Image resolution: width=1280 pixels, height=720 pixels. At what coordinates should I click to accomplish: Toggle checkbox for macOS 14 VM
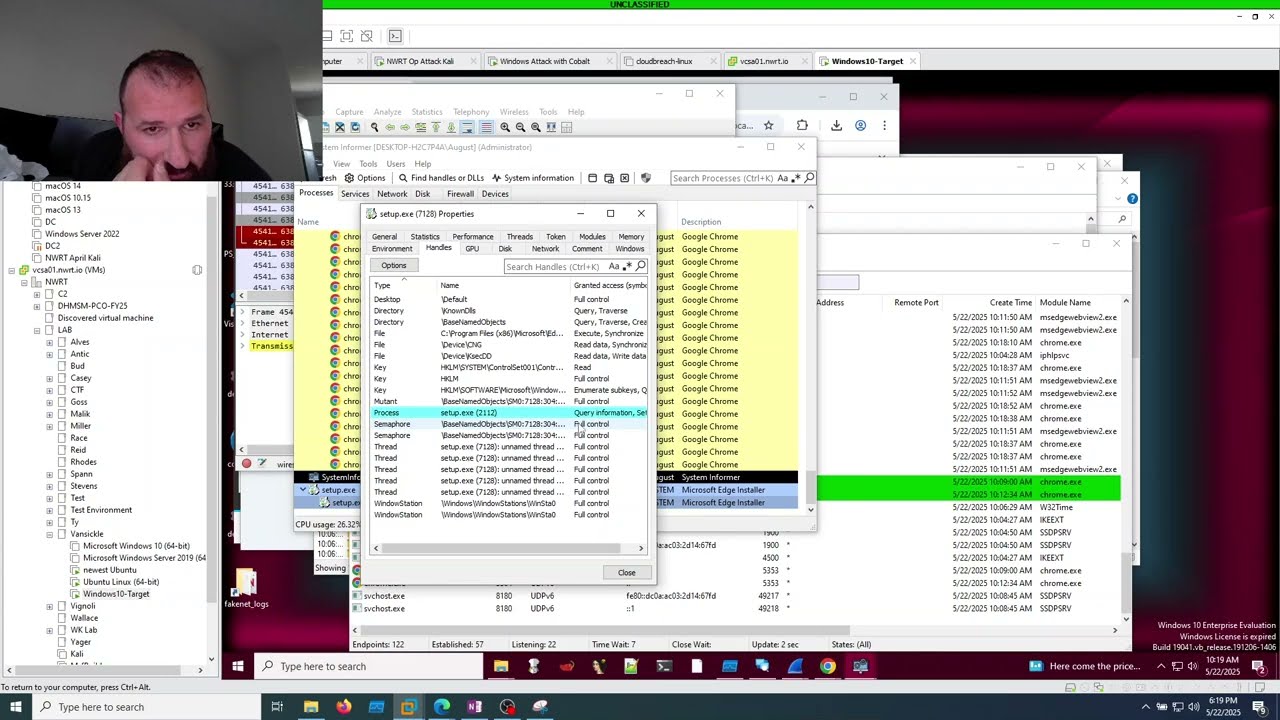[37, 186]
